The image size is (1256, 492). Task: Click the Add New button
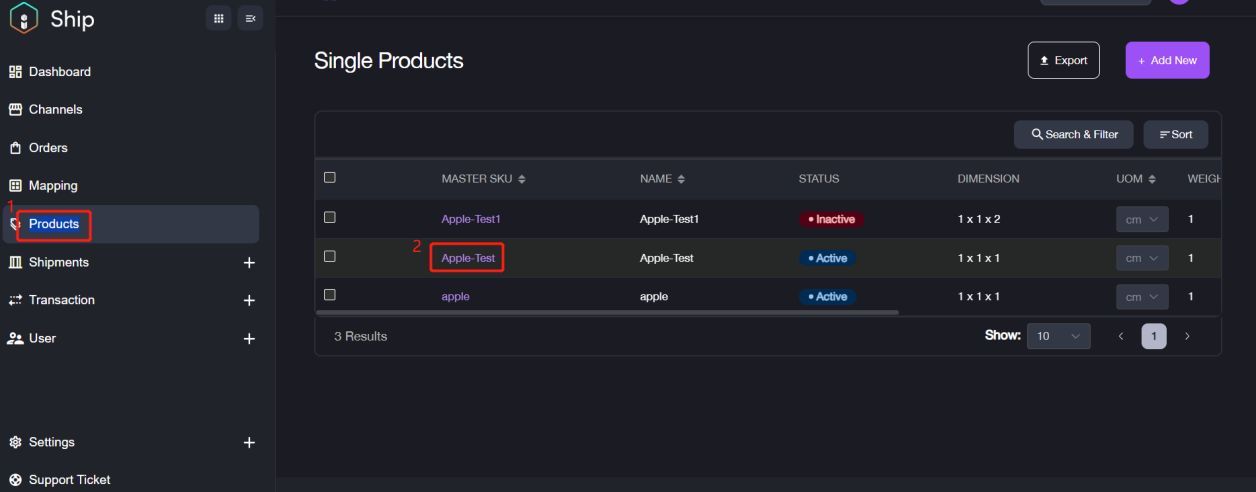point(1167,60)
